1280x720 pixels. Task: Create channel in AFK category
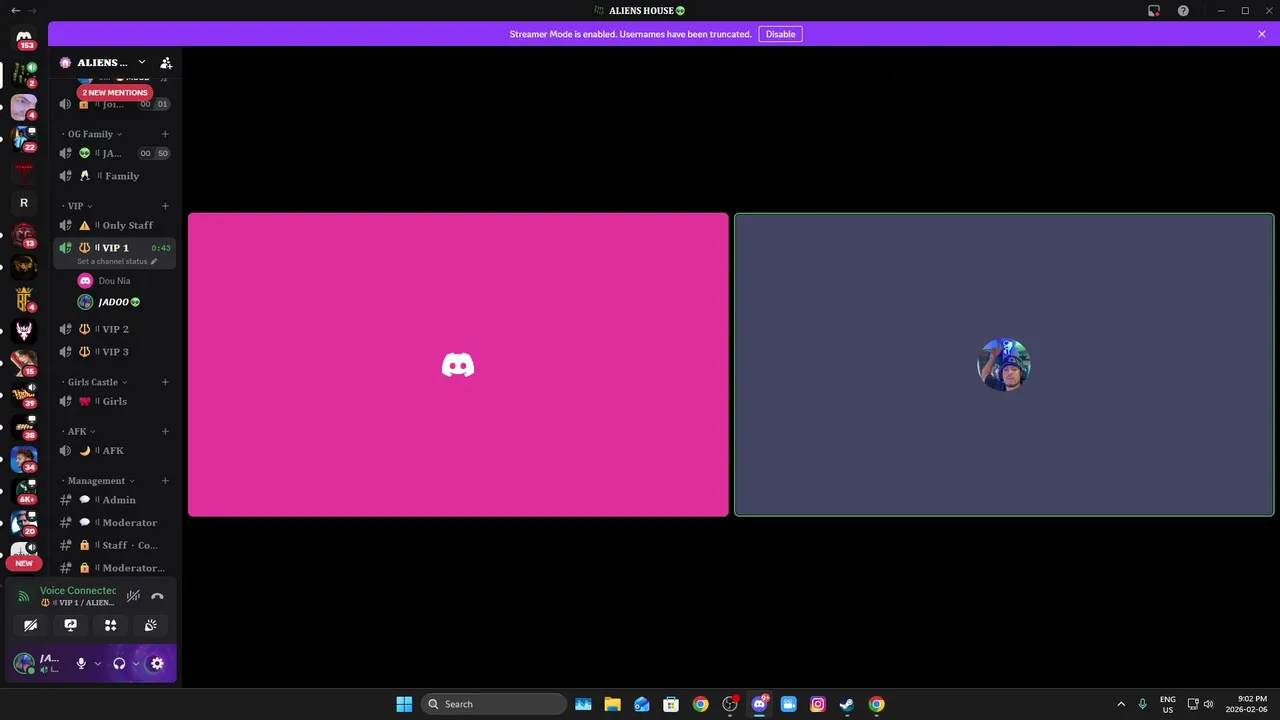pyautogui.click(x=165, y=431)
